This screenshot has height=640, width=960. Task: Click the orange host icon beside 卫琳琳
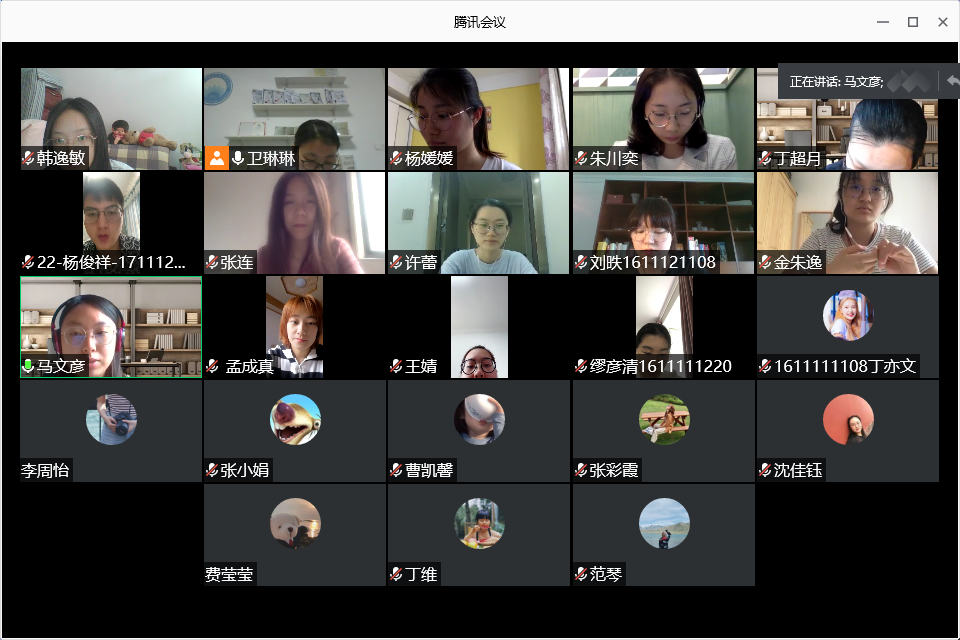pyautogui.click(x=216, y=158)
